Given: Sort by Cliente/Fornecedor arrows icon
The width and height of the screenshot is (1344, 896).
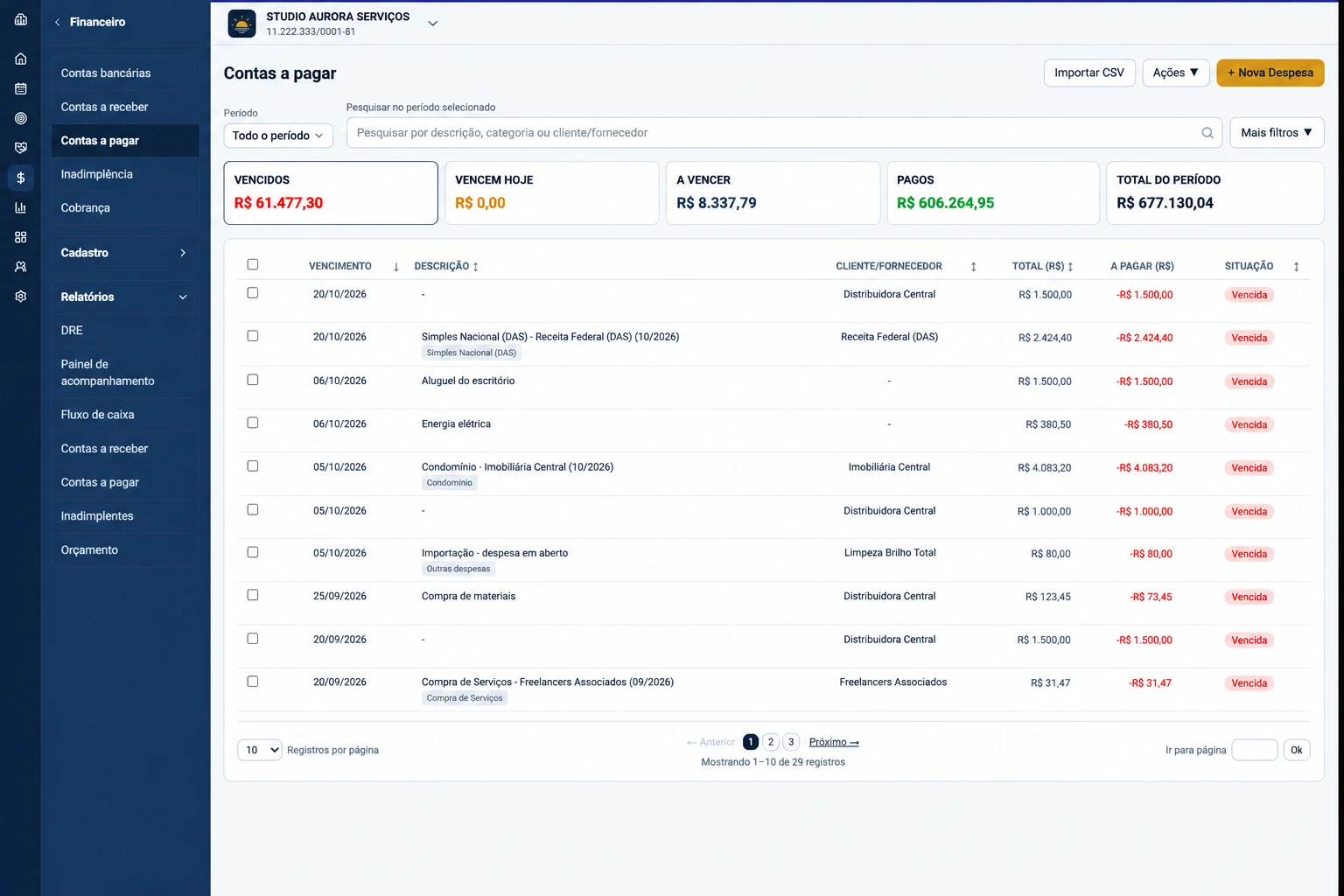Looking at the screenshot, I should tap(973, 267).
